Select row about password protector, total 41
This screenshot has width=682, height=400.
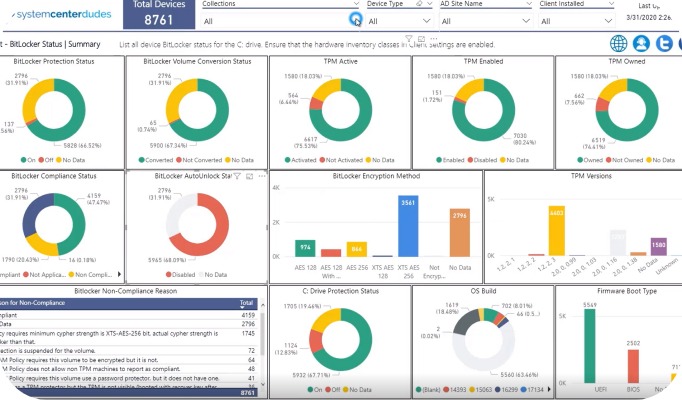129,378
